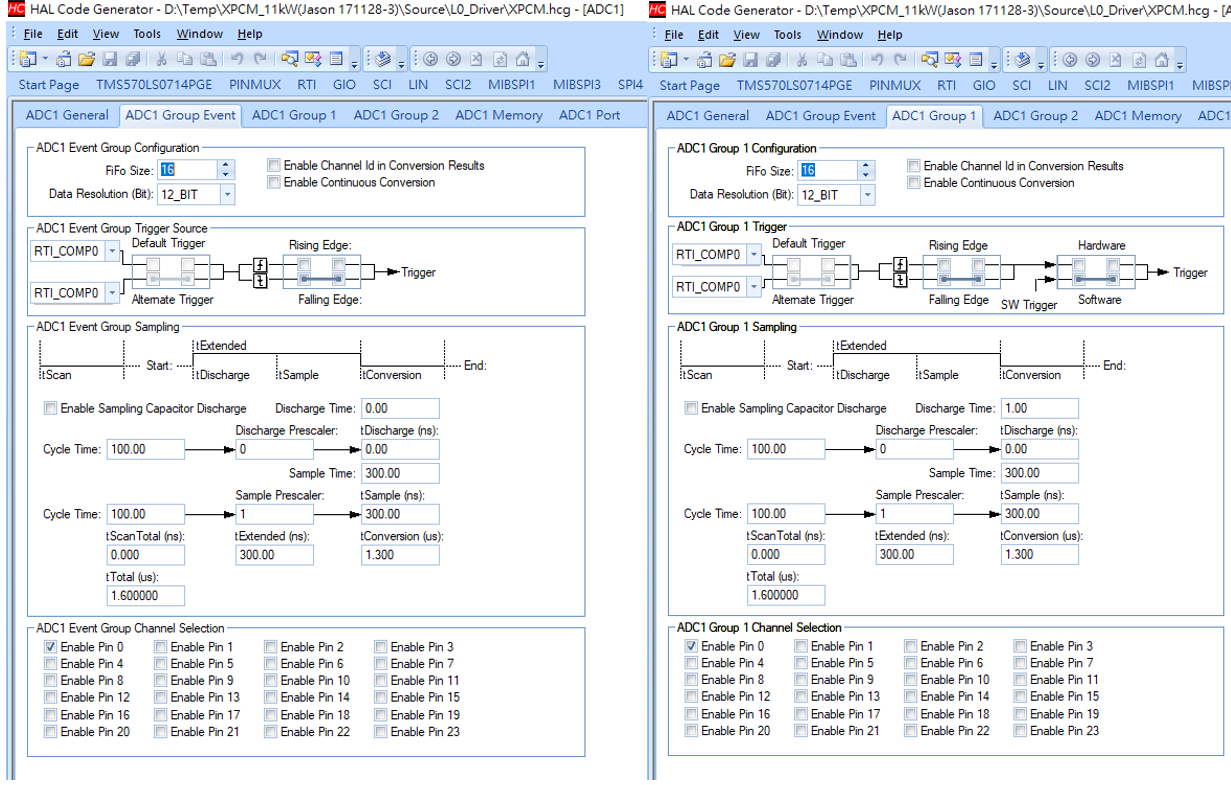Go to Start Page in the right window
This screenshot has height=785, width=1231.
pos(689,86)
